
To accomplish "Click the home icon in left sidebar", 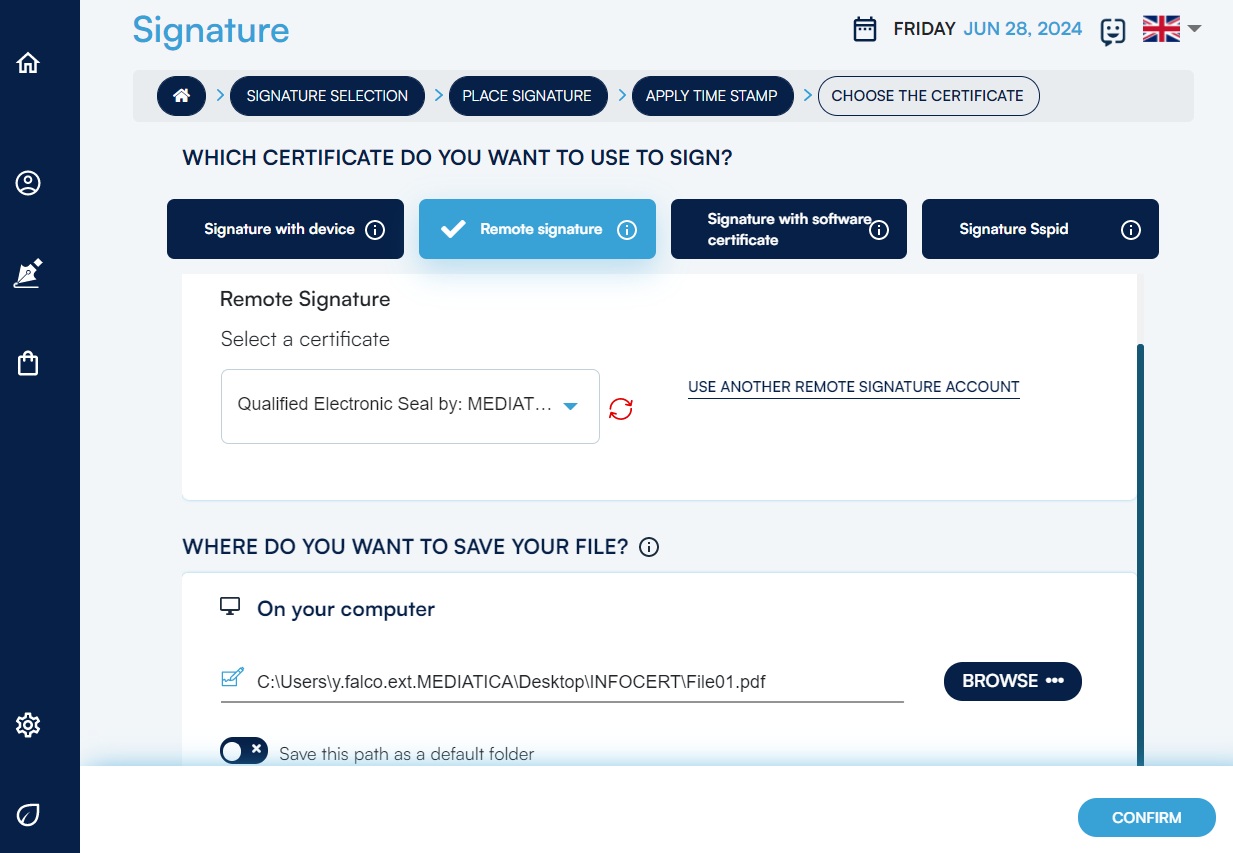I will click(x=28, y=63).
